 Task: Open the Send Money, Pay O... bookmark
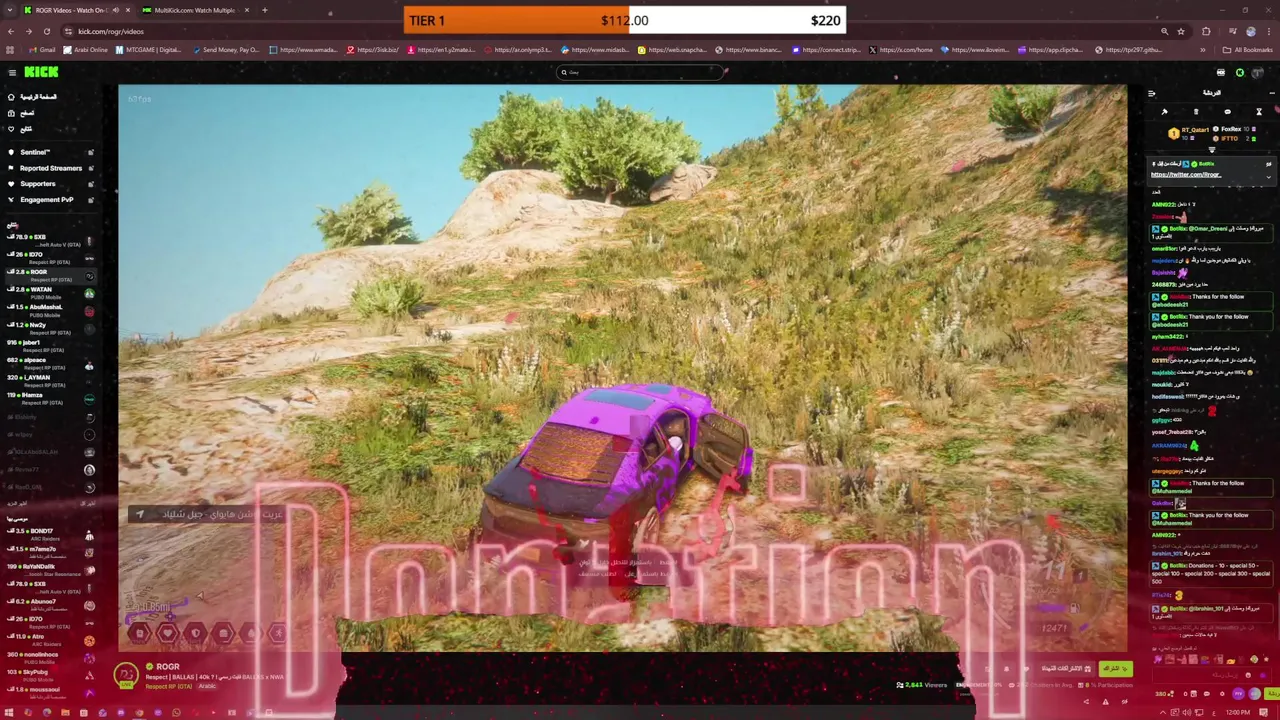pyautogui.click(x=226, y=50)
